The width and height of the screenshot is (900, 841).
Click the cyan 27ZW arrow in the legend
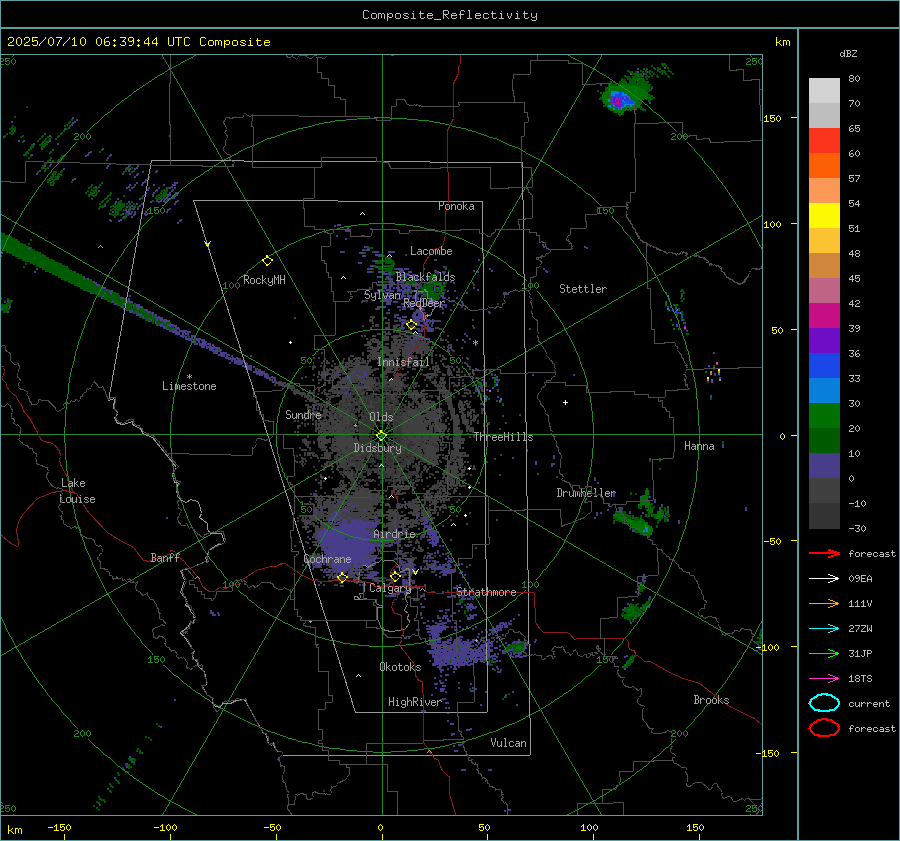(824, 629)
